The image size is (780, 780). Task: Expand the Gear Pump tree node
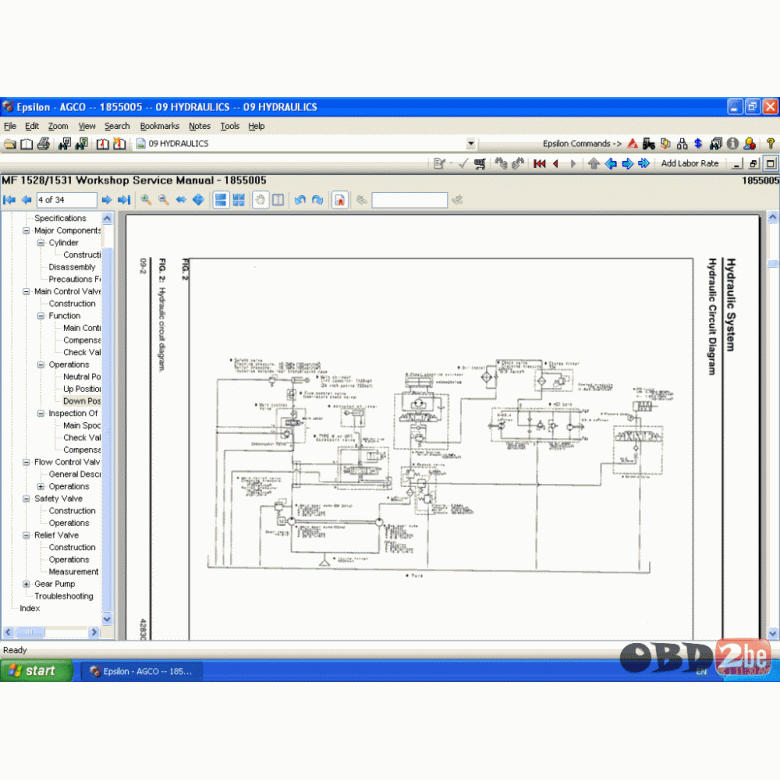[x=26, y=584]
